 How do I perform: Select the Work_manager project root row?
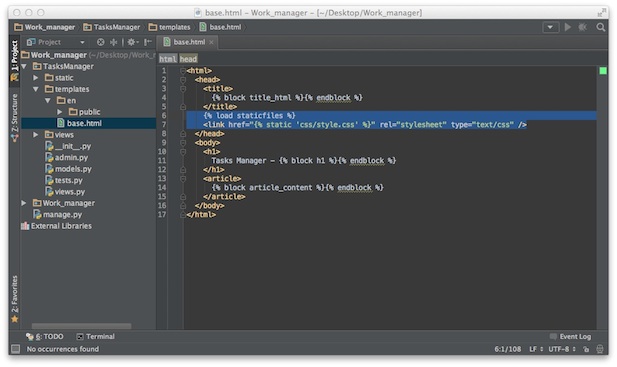pyautogui.click(x=89, y=55)
